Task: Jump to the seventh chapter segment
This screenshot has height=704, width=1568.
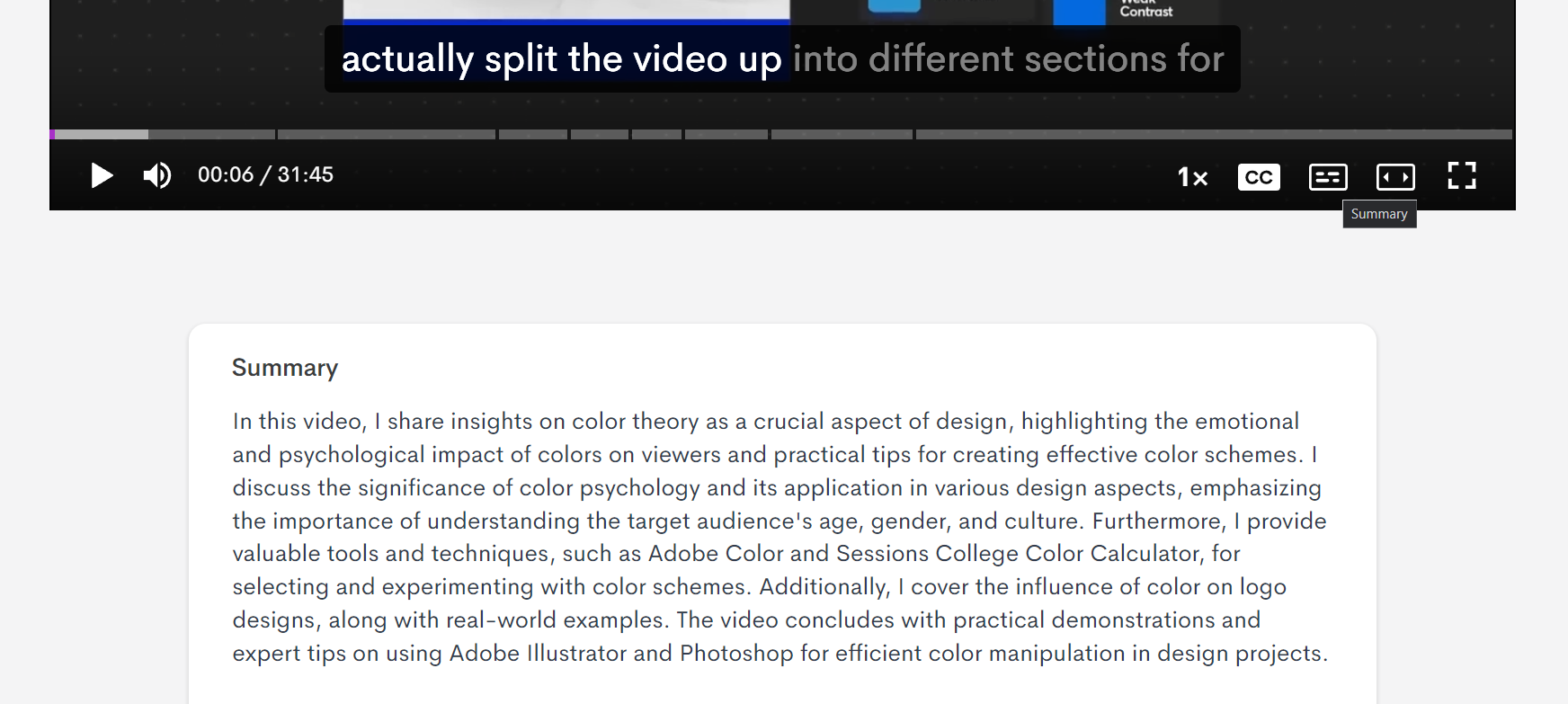Action: click(x=842, y=135)
